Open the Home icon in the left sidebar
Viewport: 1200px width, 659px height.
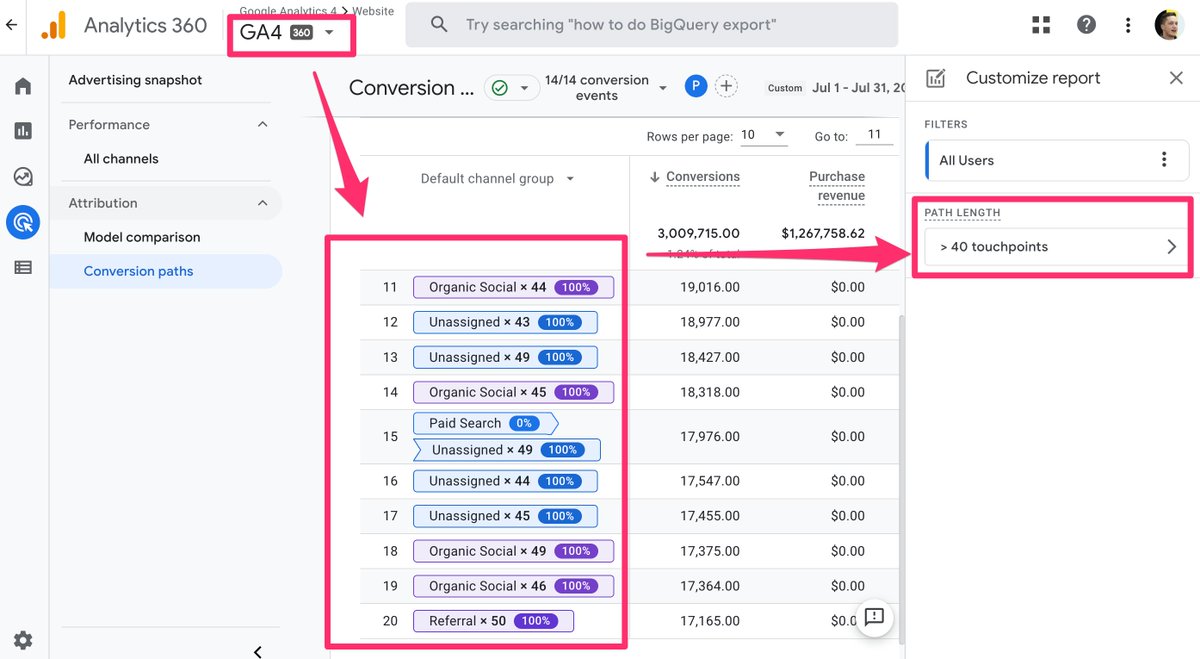click(x=22, y=86)
